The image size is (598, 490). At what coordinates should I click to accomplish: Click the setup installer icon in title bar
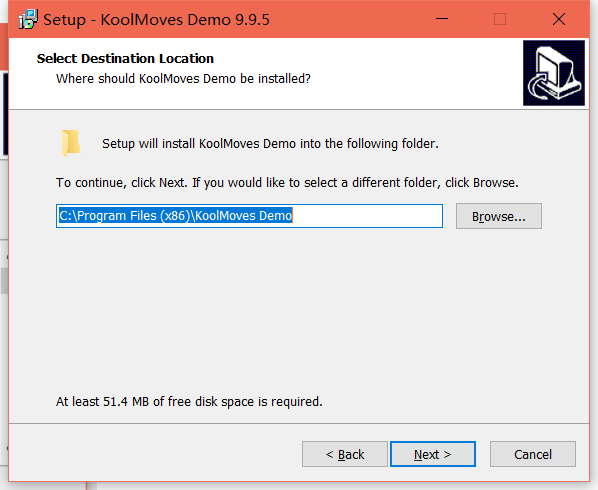point(28,19)
